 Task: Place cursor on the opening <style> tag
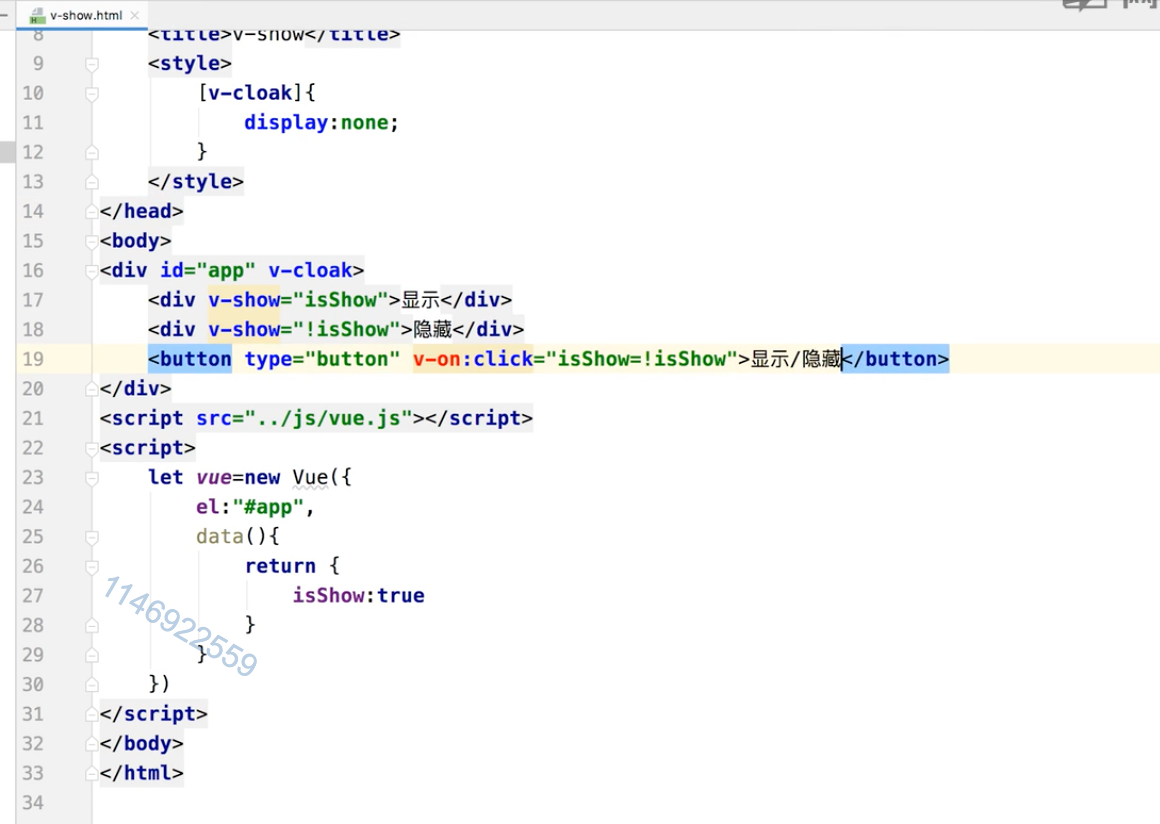pyautogui.click(x=189, y=64)
